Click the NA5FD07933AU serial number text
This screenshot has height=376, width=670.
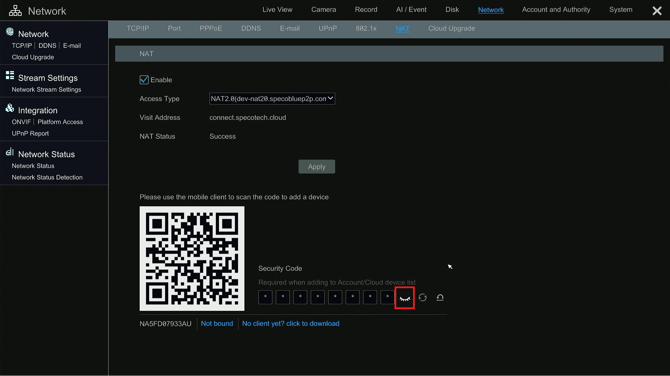(165, 324)
